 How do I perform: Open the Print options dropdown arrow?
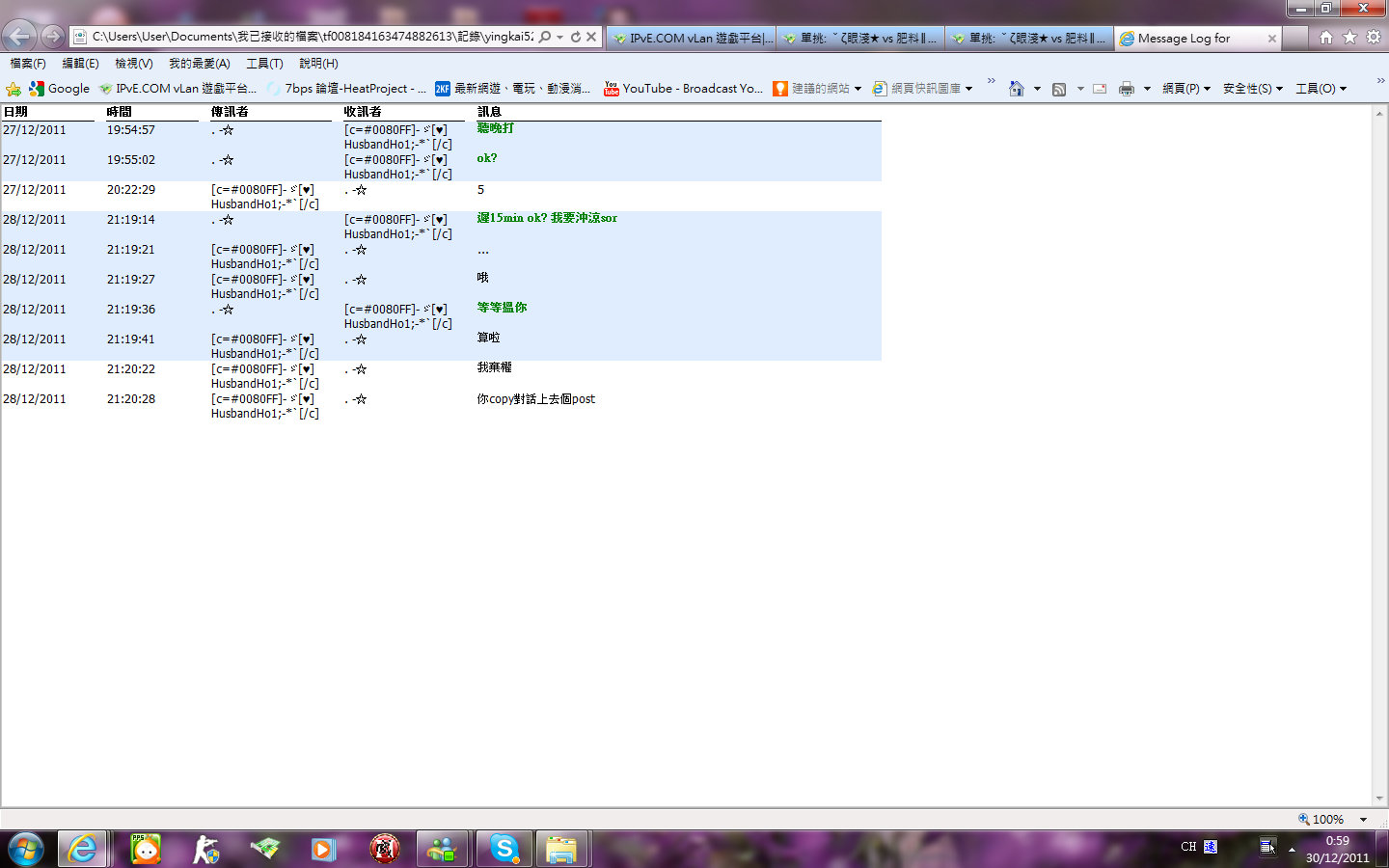point(1147,89)
